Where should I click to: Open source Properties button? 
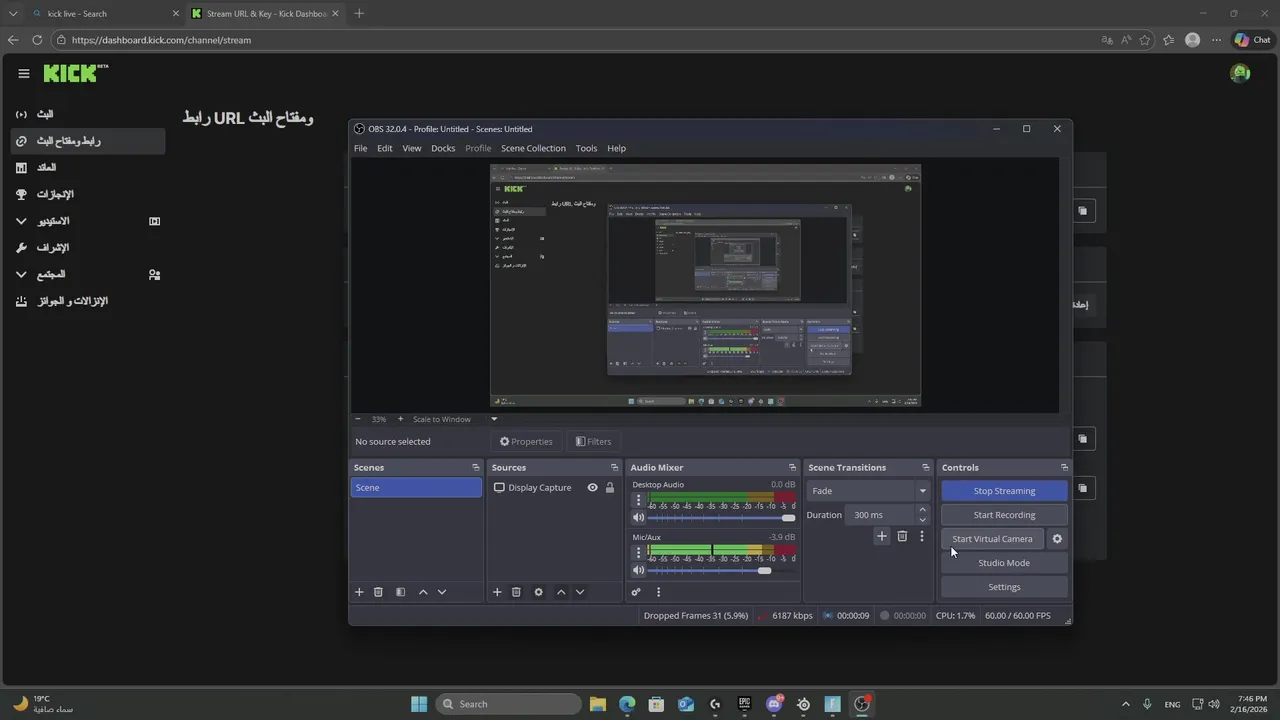pyautogui.click(x=526, y=441)
